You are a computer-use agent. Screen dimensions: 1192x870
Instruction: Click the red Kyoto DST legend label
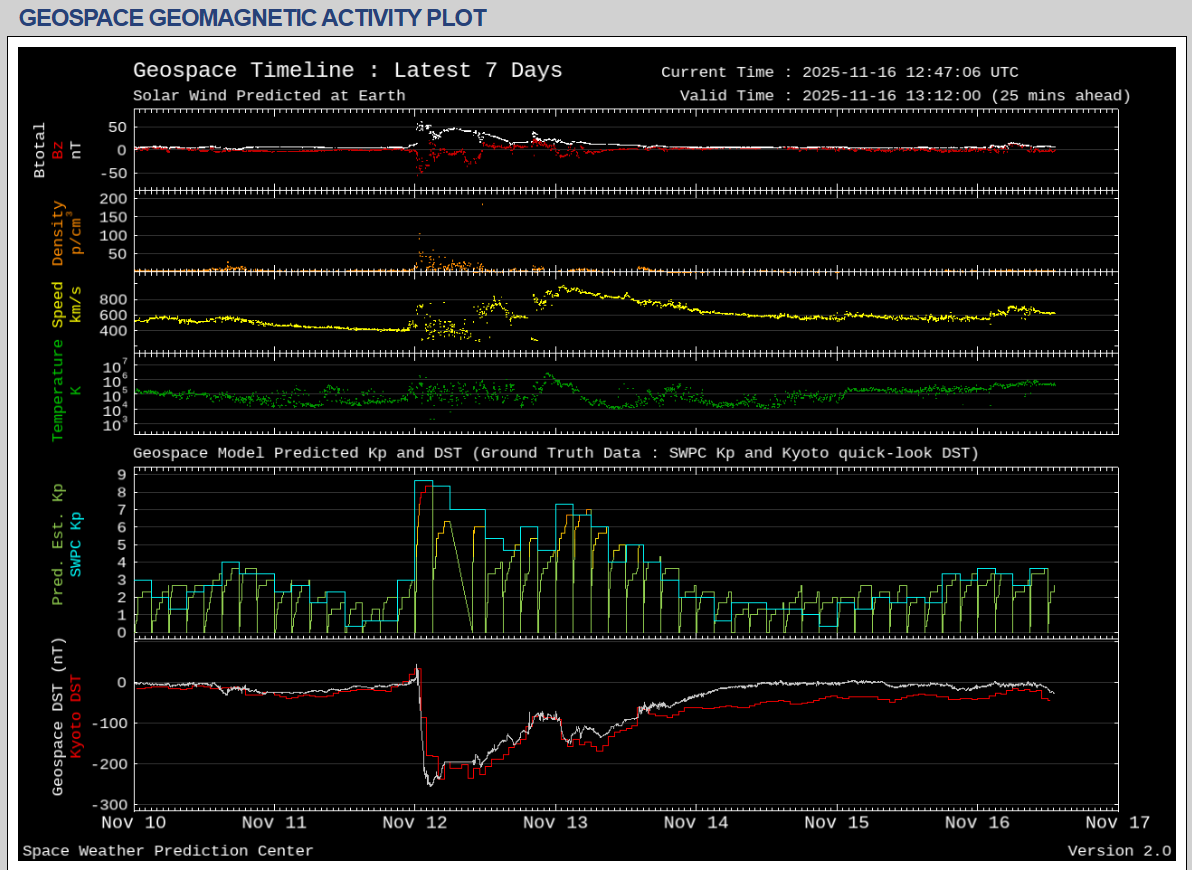(76, 716)
